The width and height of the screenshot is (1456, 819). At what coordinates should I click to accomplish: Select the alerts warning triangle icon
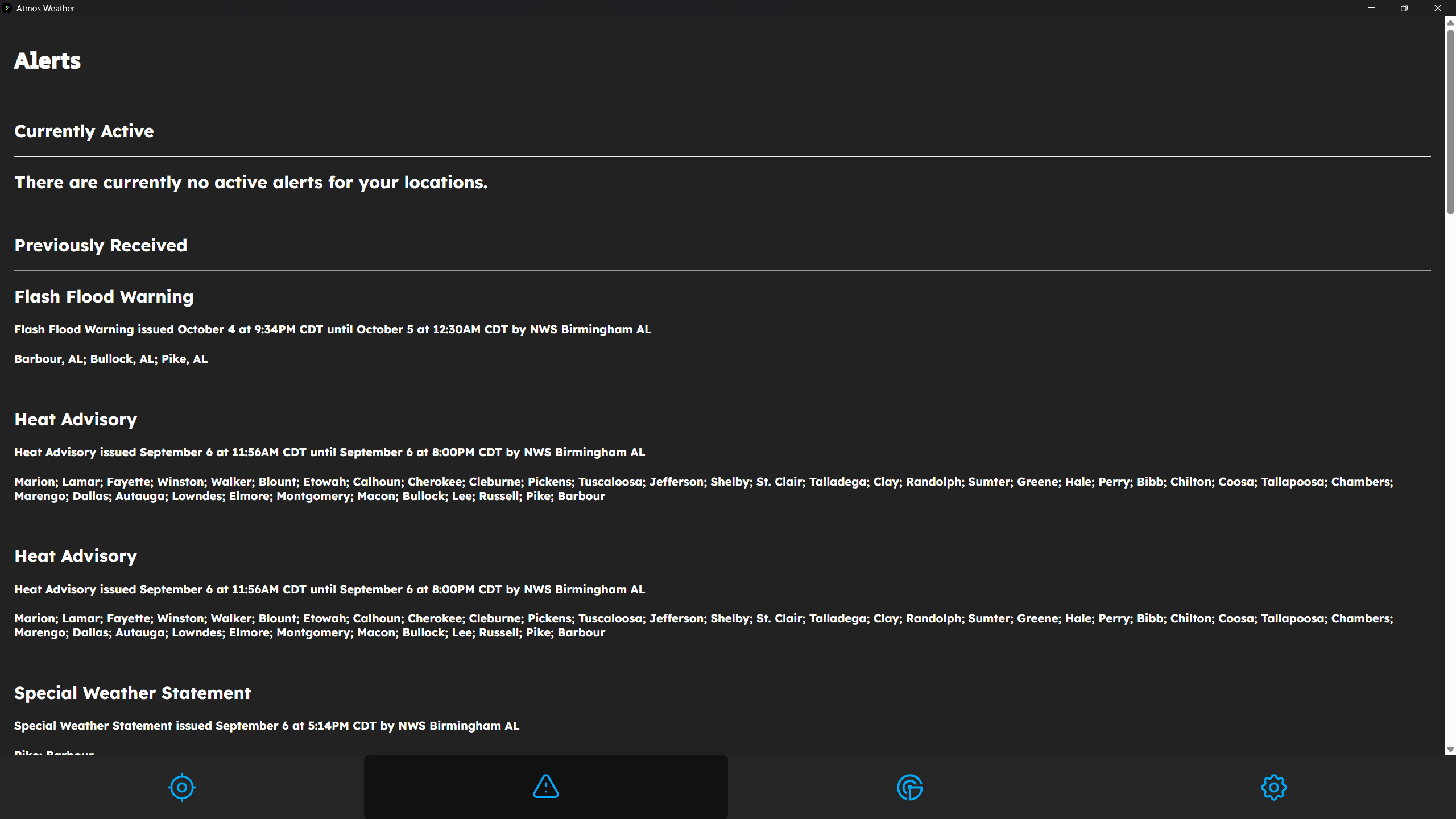pyautogui.click(x=546, y=787)
